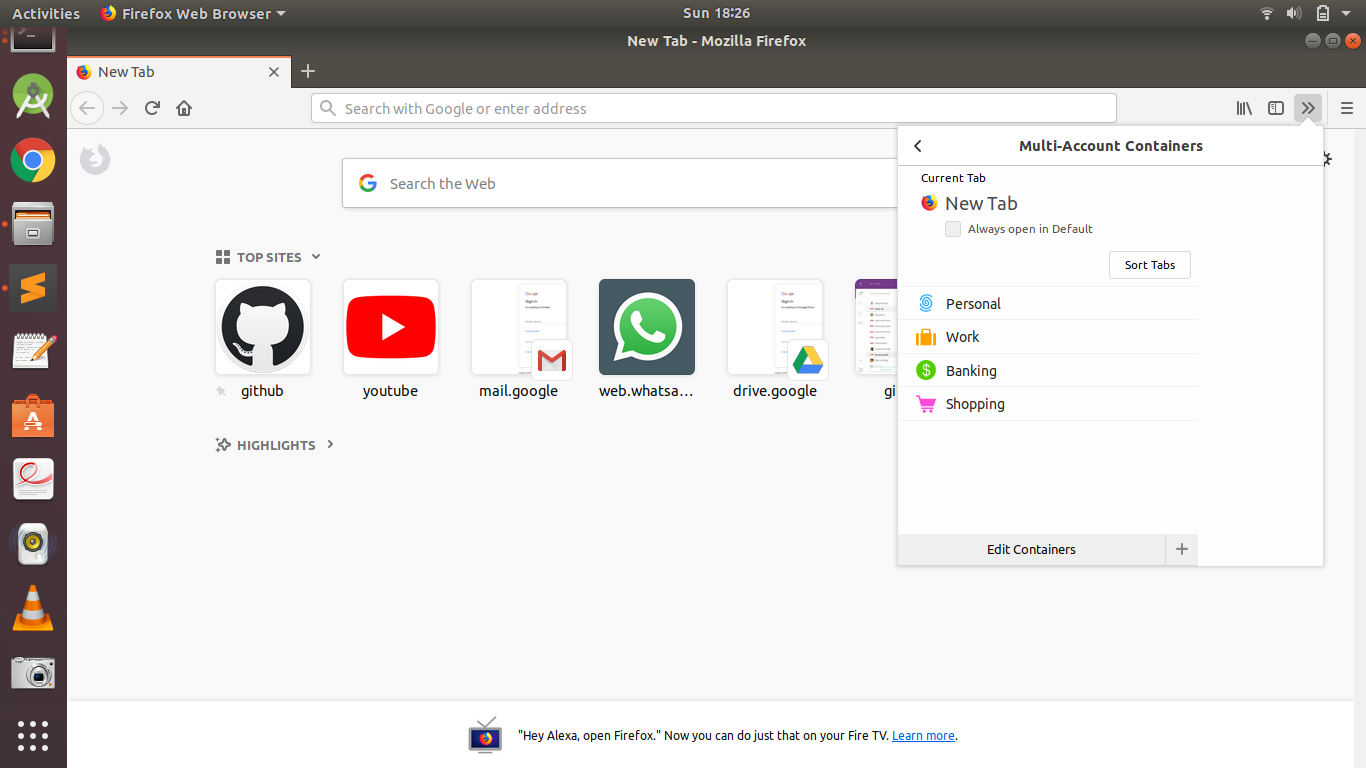Launch VLC from the dock

click(33, 608)
